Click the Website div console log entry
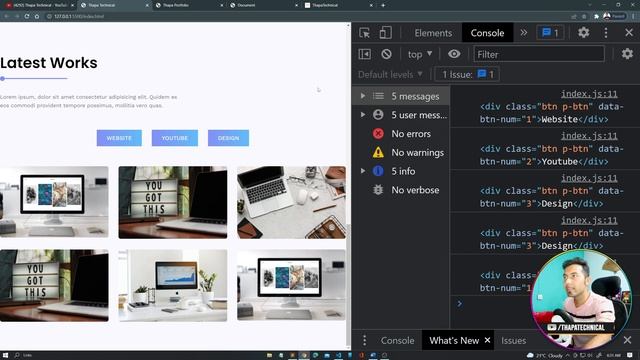Image resolution: width=640 pixels, height=360 pixels. 551,113
